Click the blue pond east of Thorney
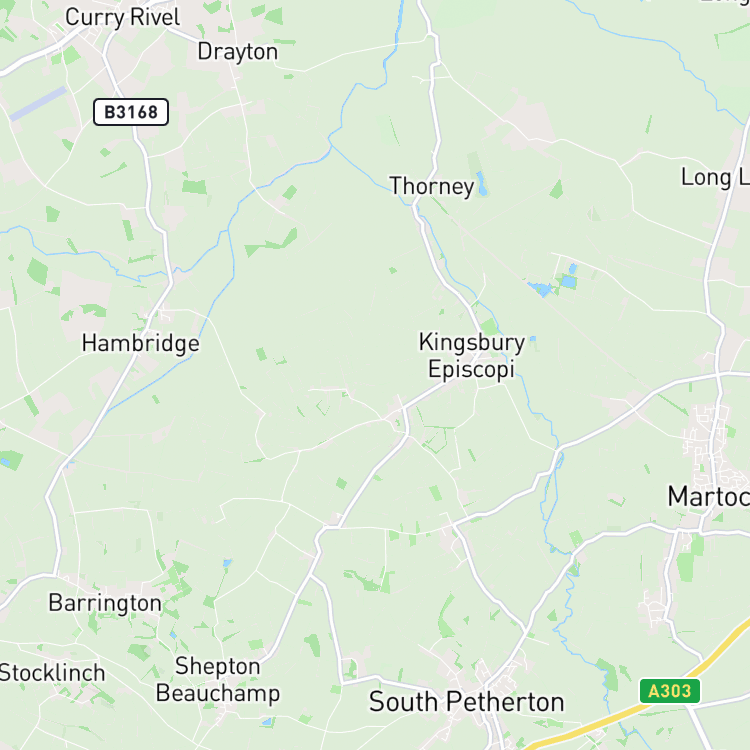Image resolution: width=750 pixels, height=750 pixels. [481, 184]
